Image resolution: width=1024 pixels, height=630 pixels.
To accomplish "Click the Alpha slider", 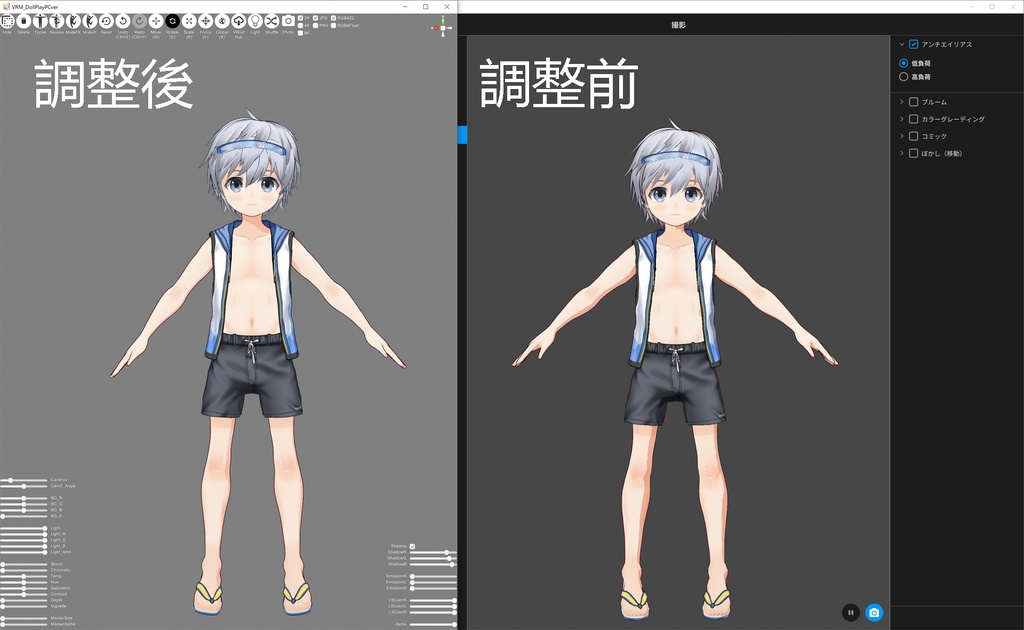I will pos(433,624).
